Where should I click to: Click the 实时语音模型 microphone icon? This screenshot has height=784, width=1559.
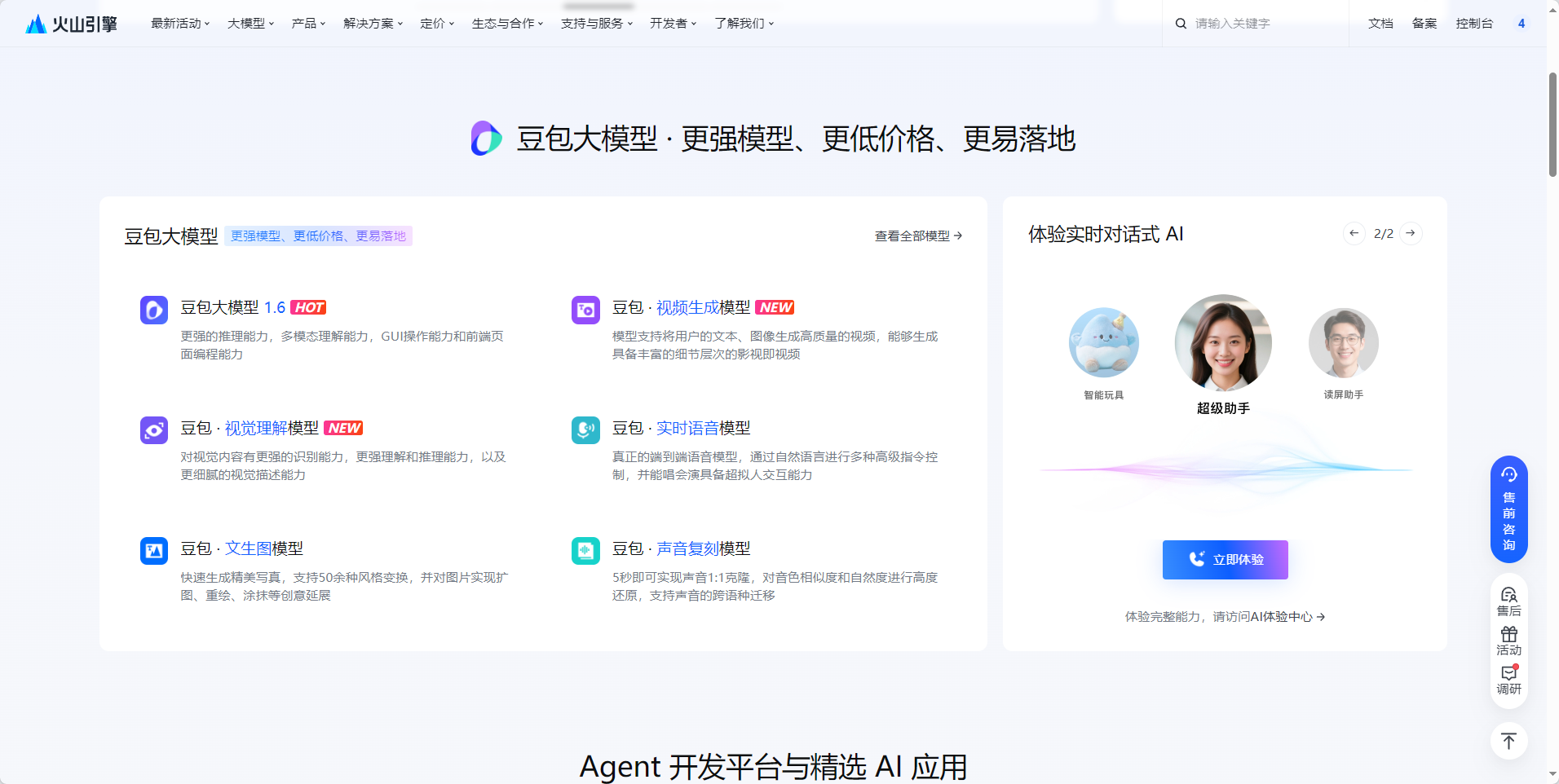point(585,430)
